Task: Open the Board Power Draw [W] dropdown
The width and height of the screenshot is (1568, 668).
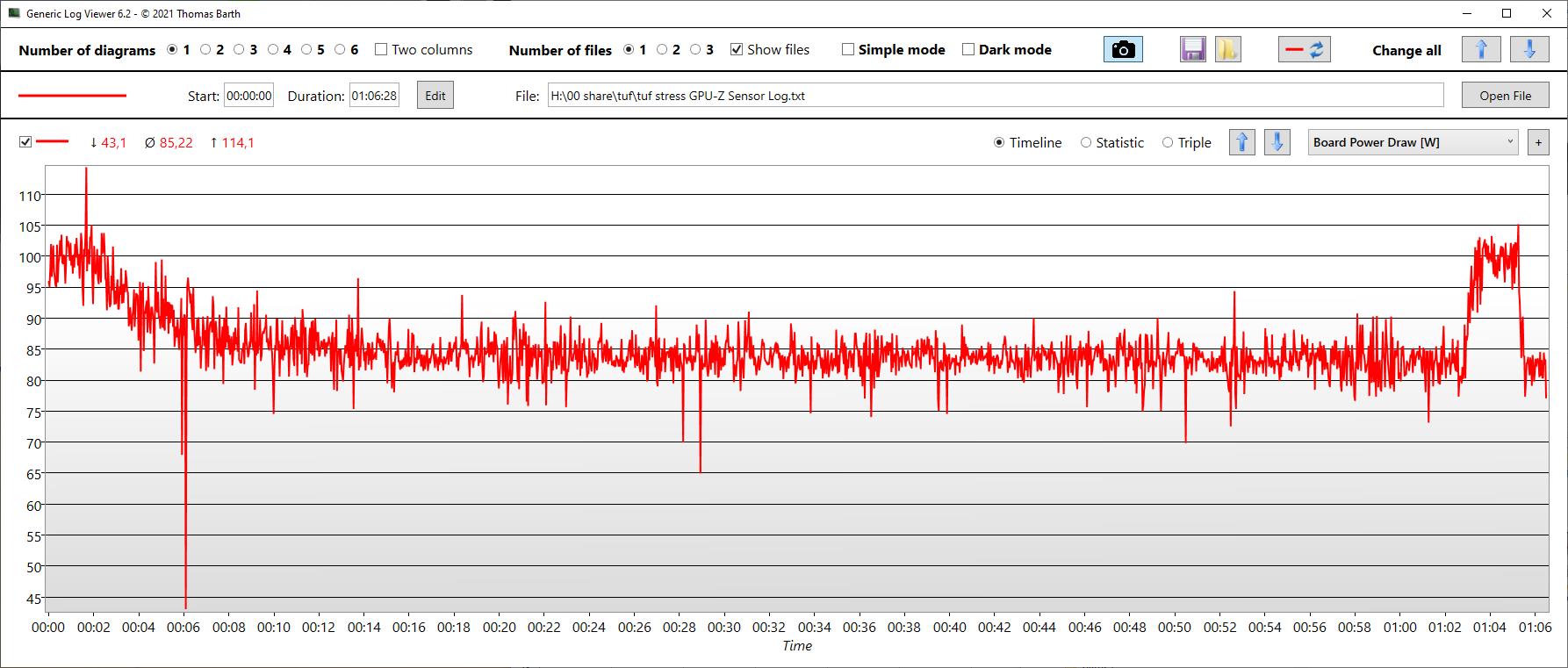Action: click(x=1413, y=142)
